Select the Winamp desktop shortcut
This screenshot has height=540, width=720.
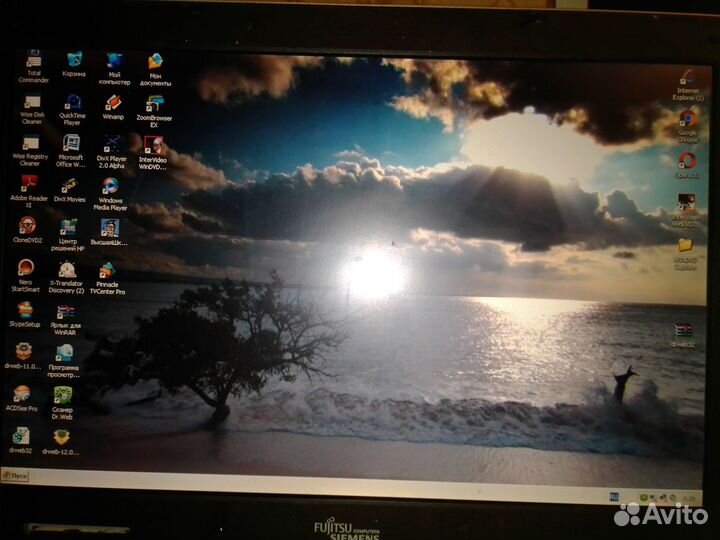pyautogui.click(x=113, y=107)
